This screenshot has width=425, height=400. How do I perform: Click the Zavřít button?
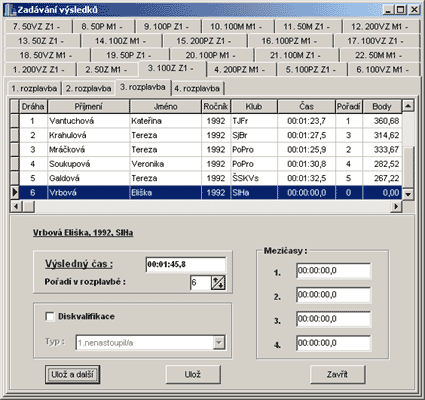coord(337,374)
